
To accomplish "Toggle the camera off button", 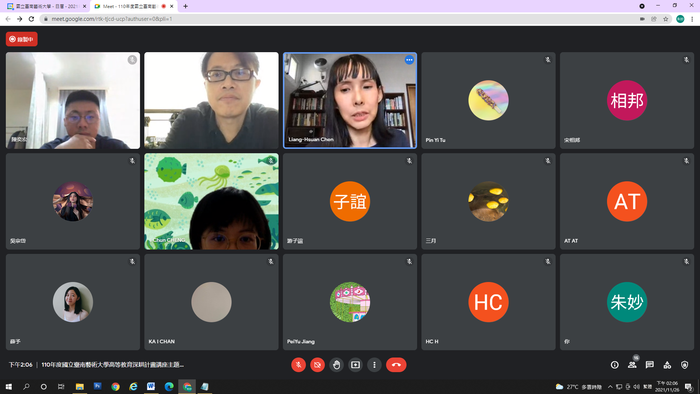I will pyautogui.click(x=317, y=365).
